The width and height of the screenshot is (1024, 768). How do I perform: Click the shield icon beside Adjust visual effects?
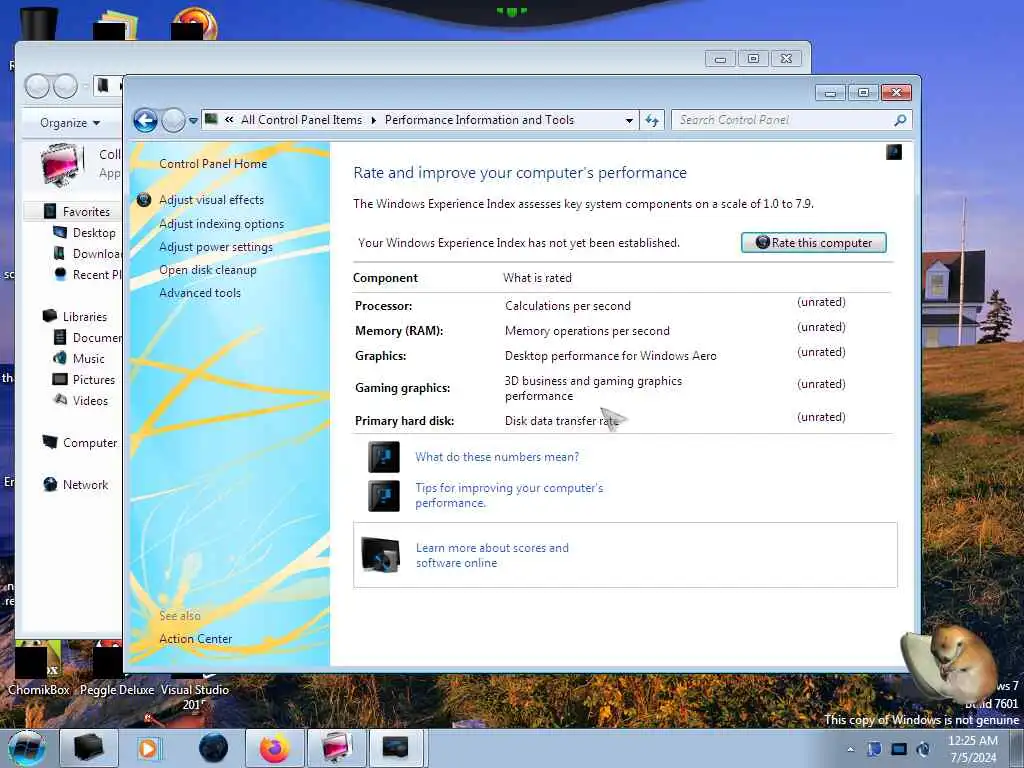coord(144,200)
